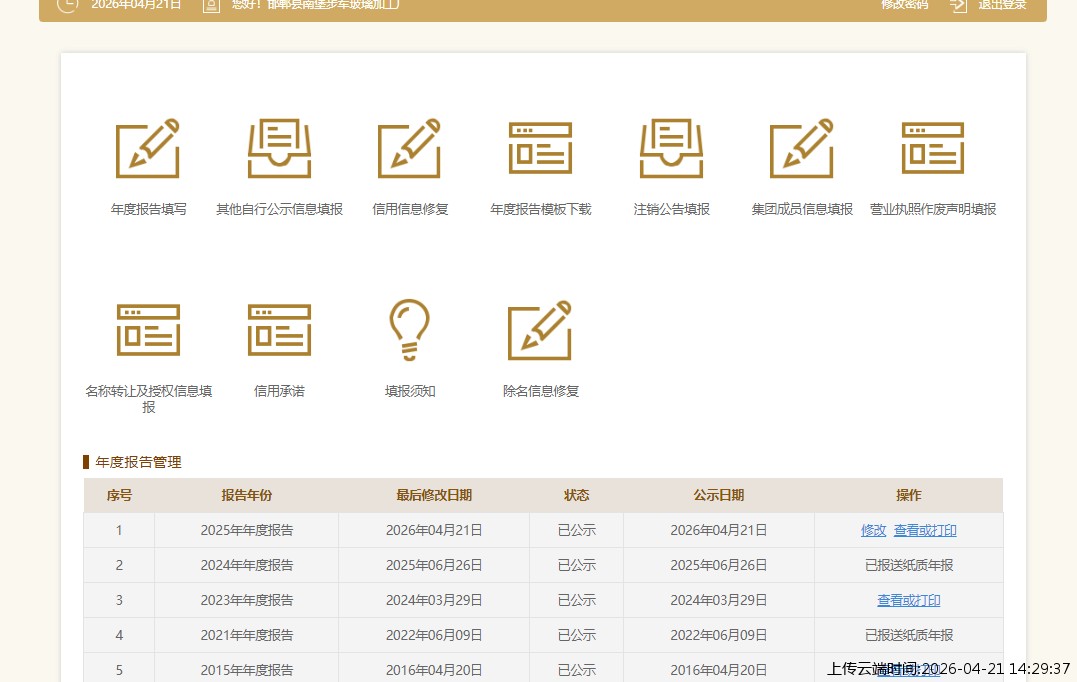Image resolution: width=1077 pixels, height=682 pixels.
Task: Click the 信用承诺 icon
Action: (279, 330)
